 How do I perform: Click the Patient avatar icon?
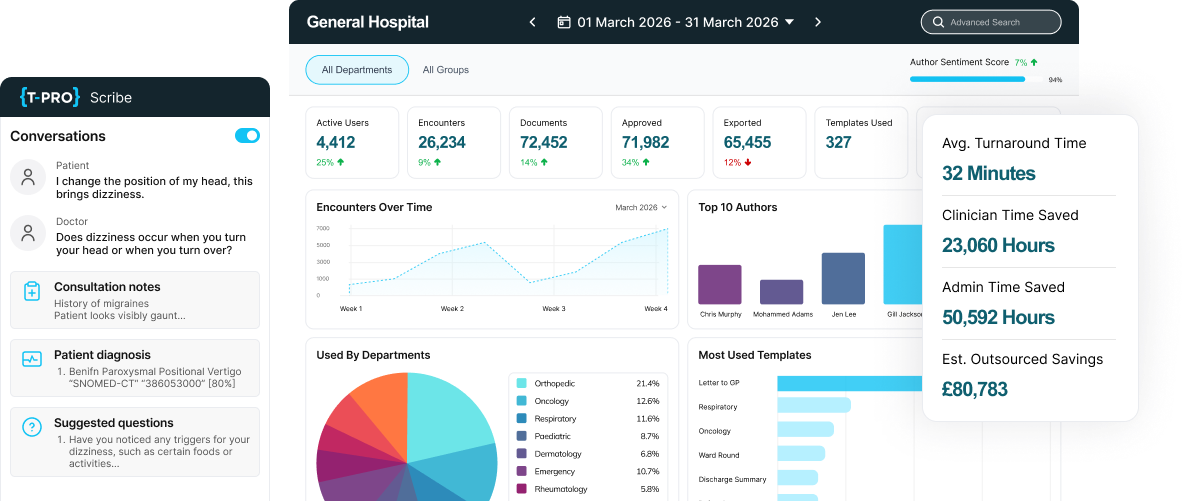click(29, 178)
